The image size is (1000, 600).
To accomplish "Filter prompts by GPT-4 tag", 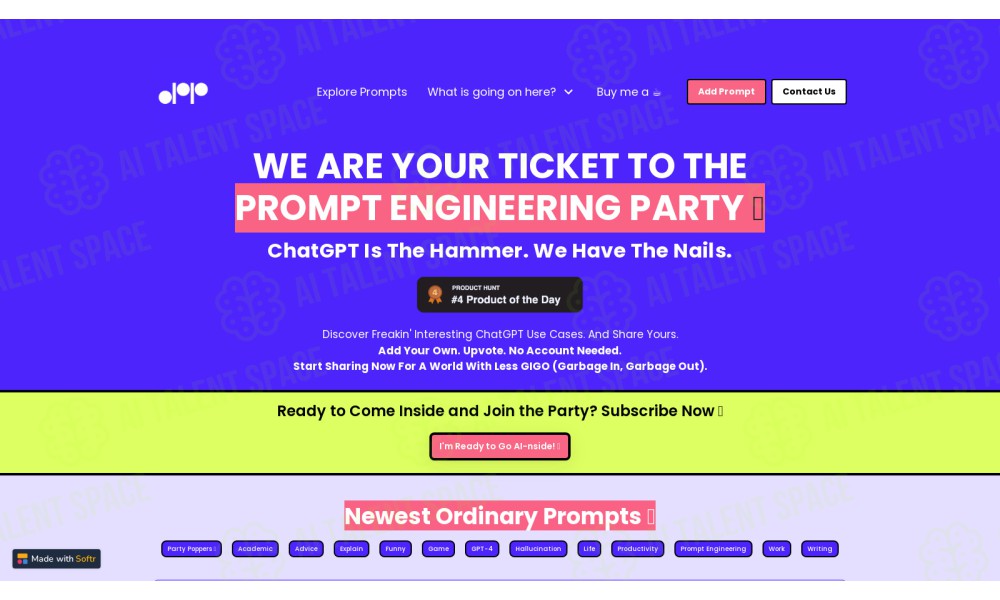I will tap(482, 549).
